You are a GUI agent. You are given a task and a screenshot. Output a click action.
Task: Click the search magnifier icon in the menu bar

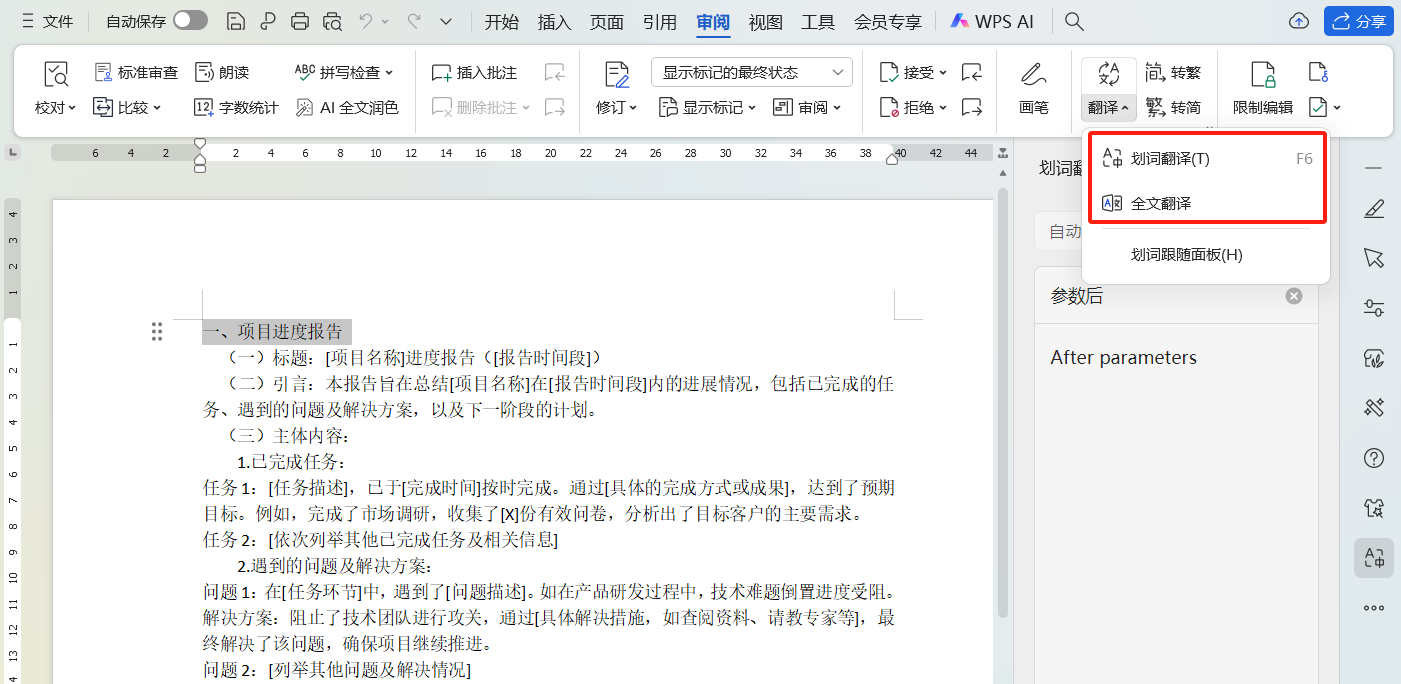coord(1074,21)
